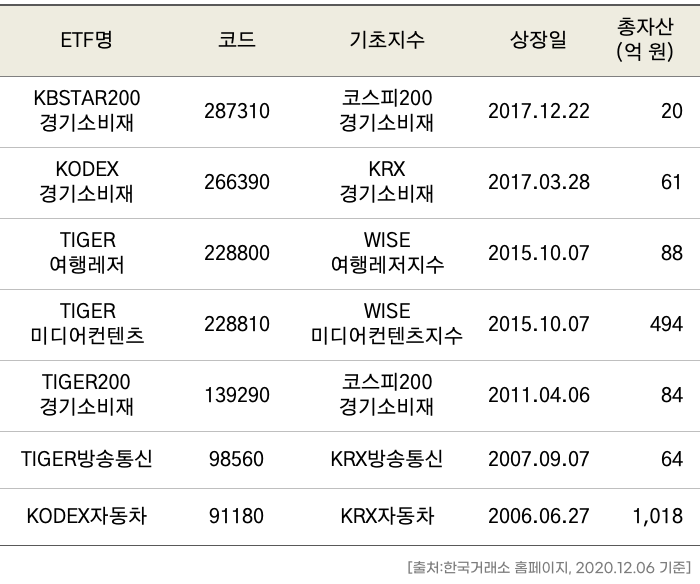Screen dimensions: 700x584
Task: Click ETF code 228810
Action: [236, 324]
